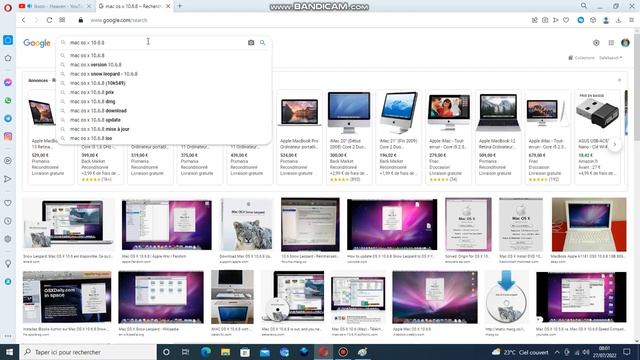The width and height of the screenshot is (640, 360).
Task: Open the Opera tab search magnifier
Action: pyautogui.click(x=584, y=6)
